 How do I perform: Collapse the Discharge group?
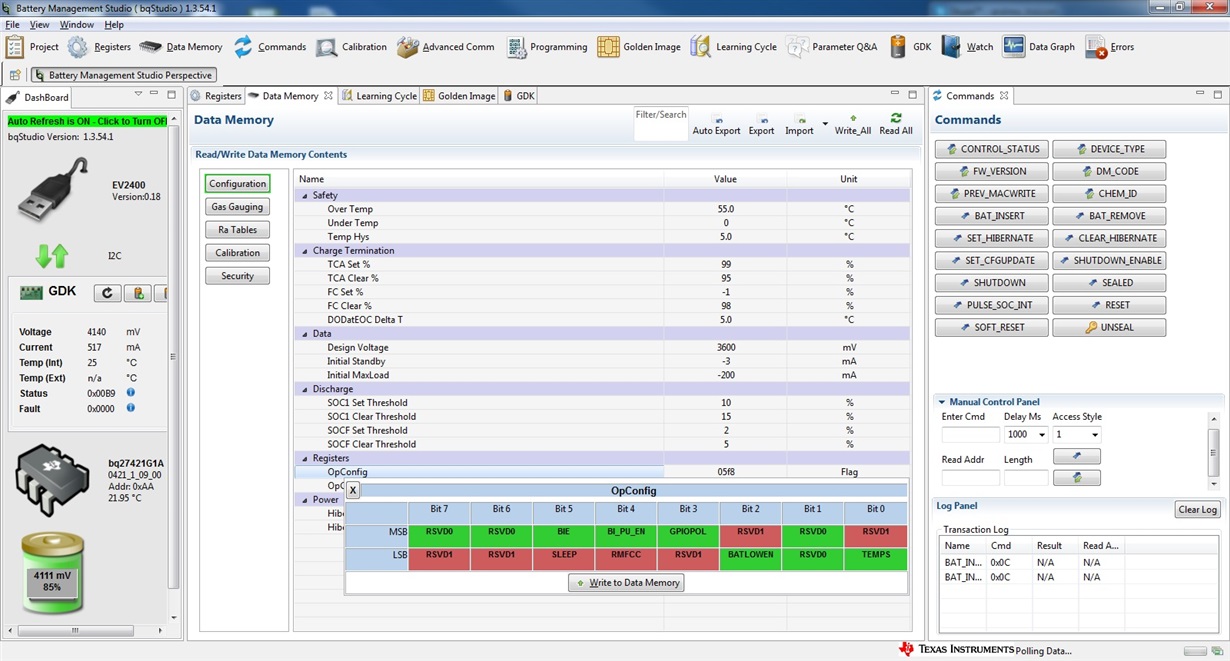(305, 389)
